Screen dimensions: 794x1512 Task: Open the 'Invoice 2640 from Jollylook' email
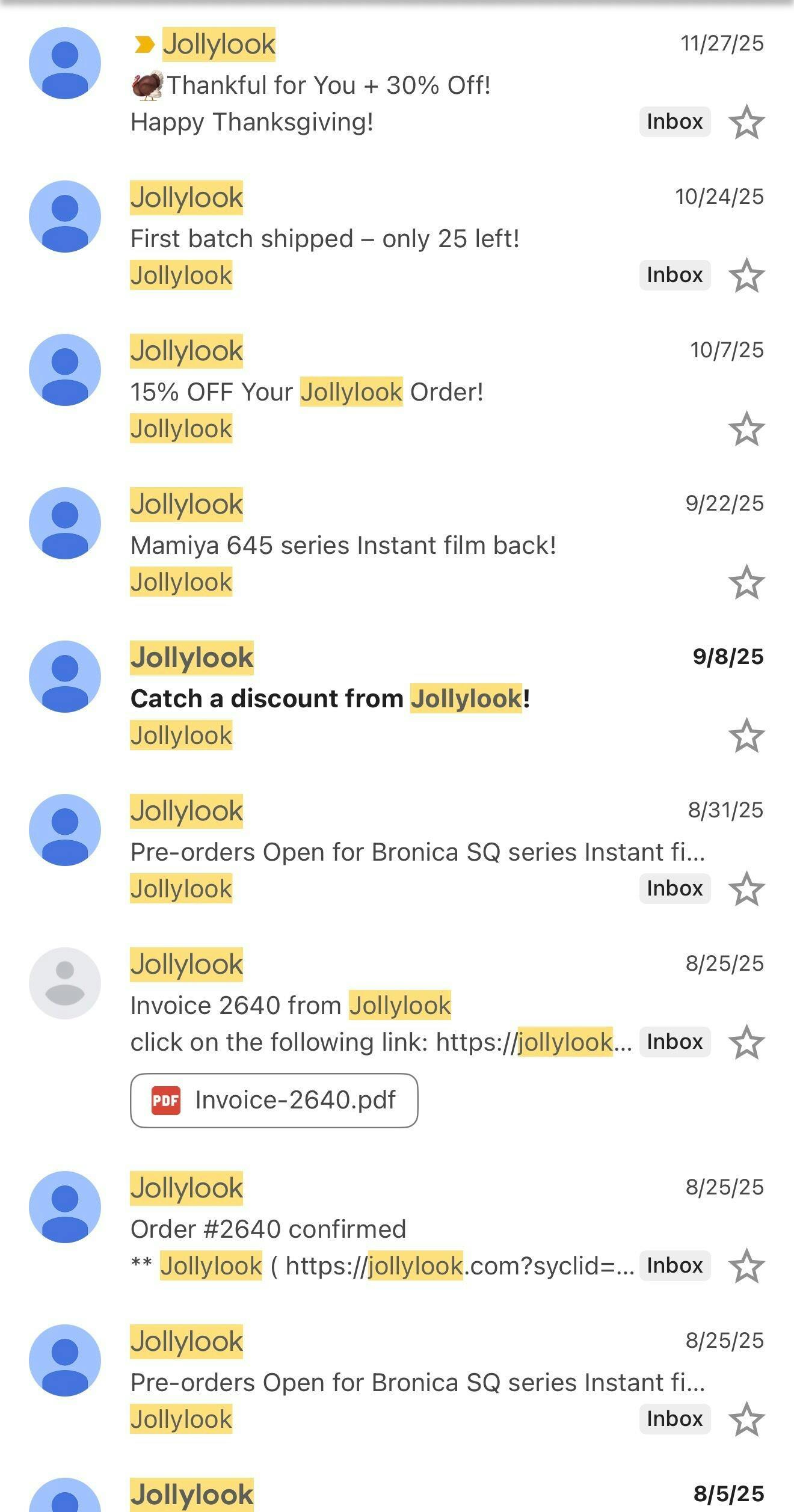click(291, 1006)
